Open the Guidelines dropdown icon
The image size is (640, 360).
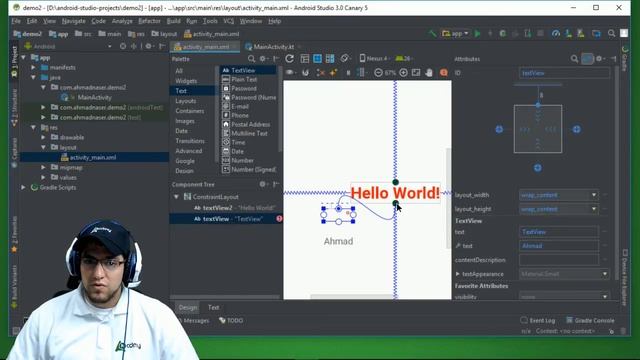(x=361, y=73)
